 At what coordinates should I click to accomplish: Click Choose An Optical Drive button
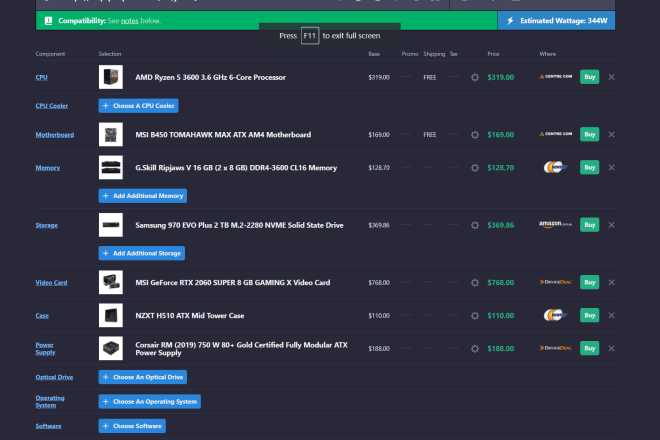tap(143, 377)
